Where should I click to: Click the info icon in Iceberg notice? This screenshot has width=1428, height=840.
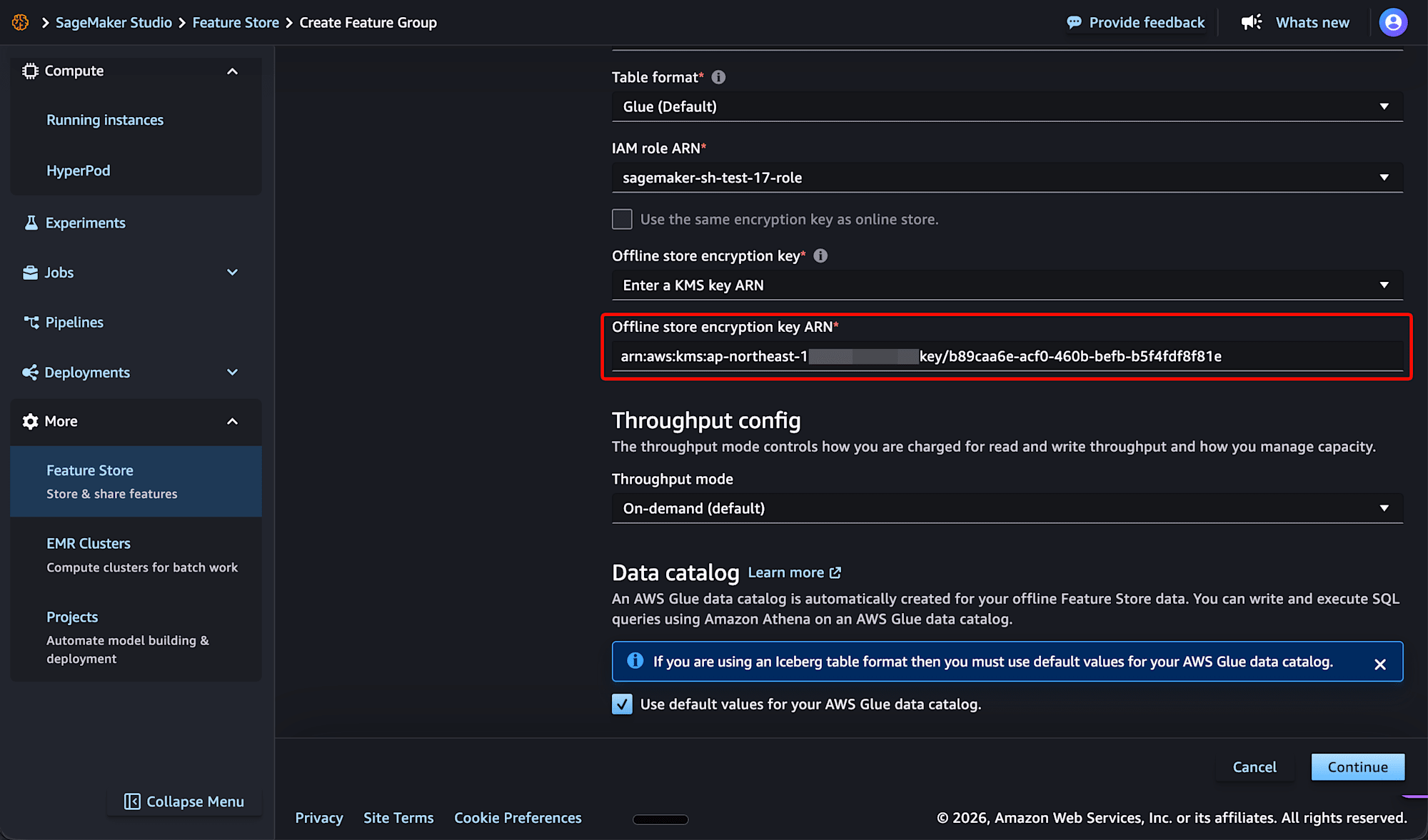[x=635, y=661]
